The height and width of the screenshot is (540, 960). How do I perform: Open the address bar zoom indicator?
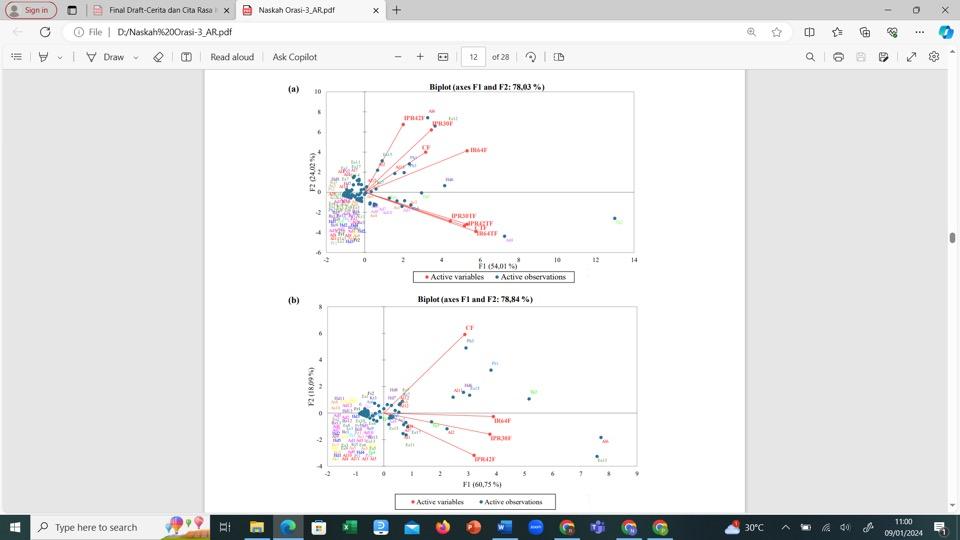coord(751,32)
